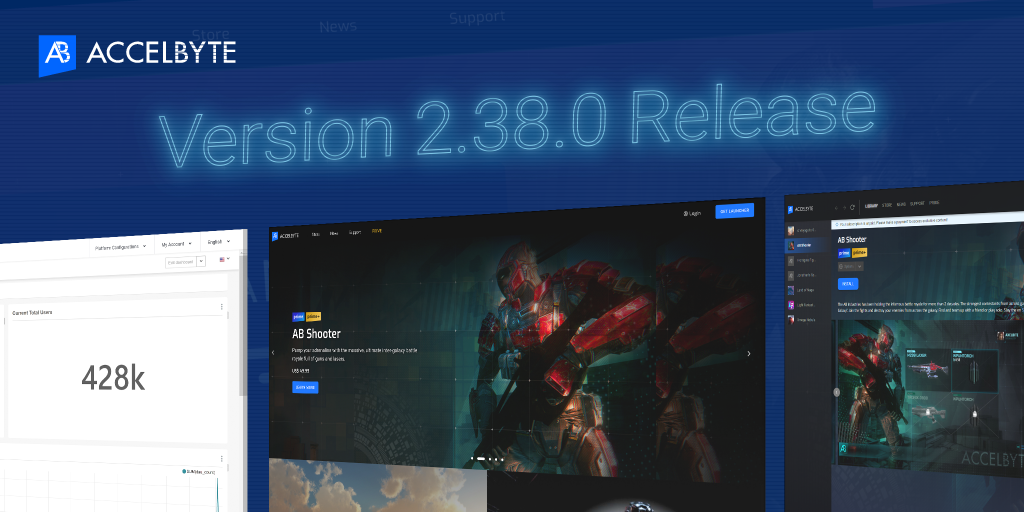Click info icon in launcher notification bar

[x=837, y=224]
